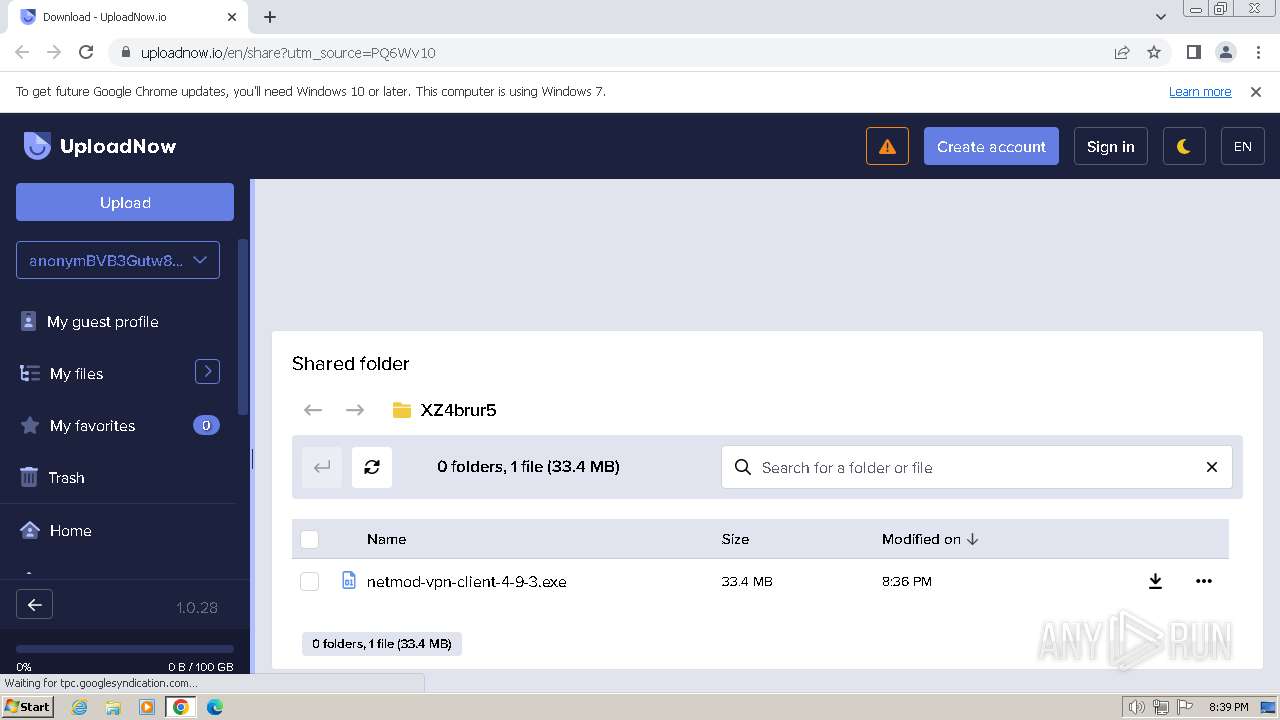The height and width of the screenshot is (720, 1280).
Task: Open Chrome side panel
Action: pos(1193,53)
